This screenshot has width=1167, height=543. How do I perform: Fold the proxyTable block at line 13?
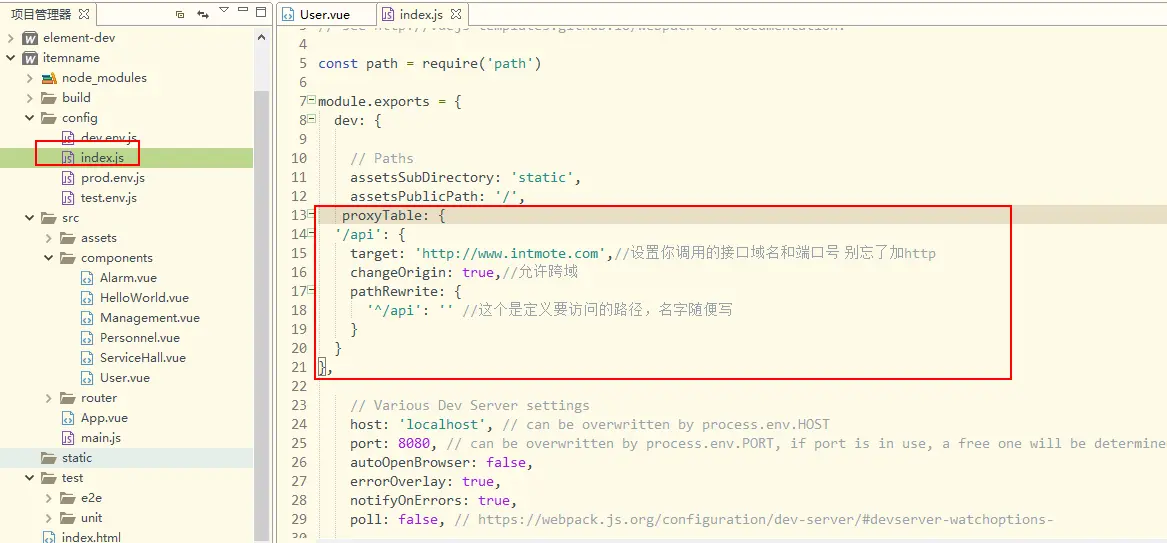pos(313,214)
